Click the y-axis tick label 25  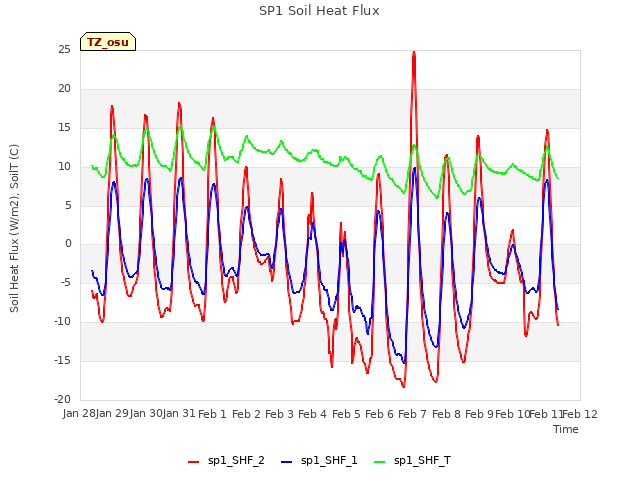(64, 49)
